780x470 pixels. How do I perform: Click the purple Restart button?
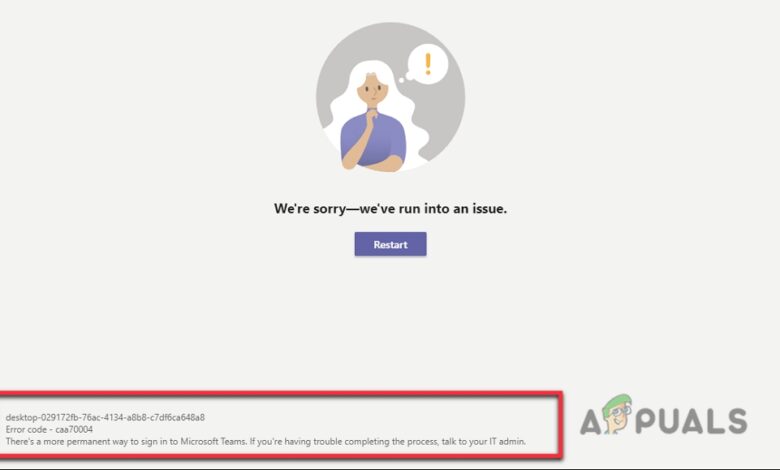coord(390,244)
